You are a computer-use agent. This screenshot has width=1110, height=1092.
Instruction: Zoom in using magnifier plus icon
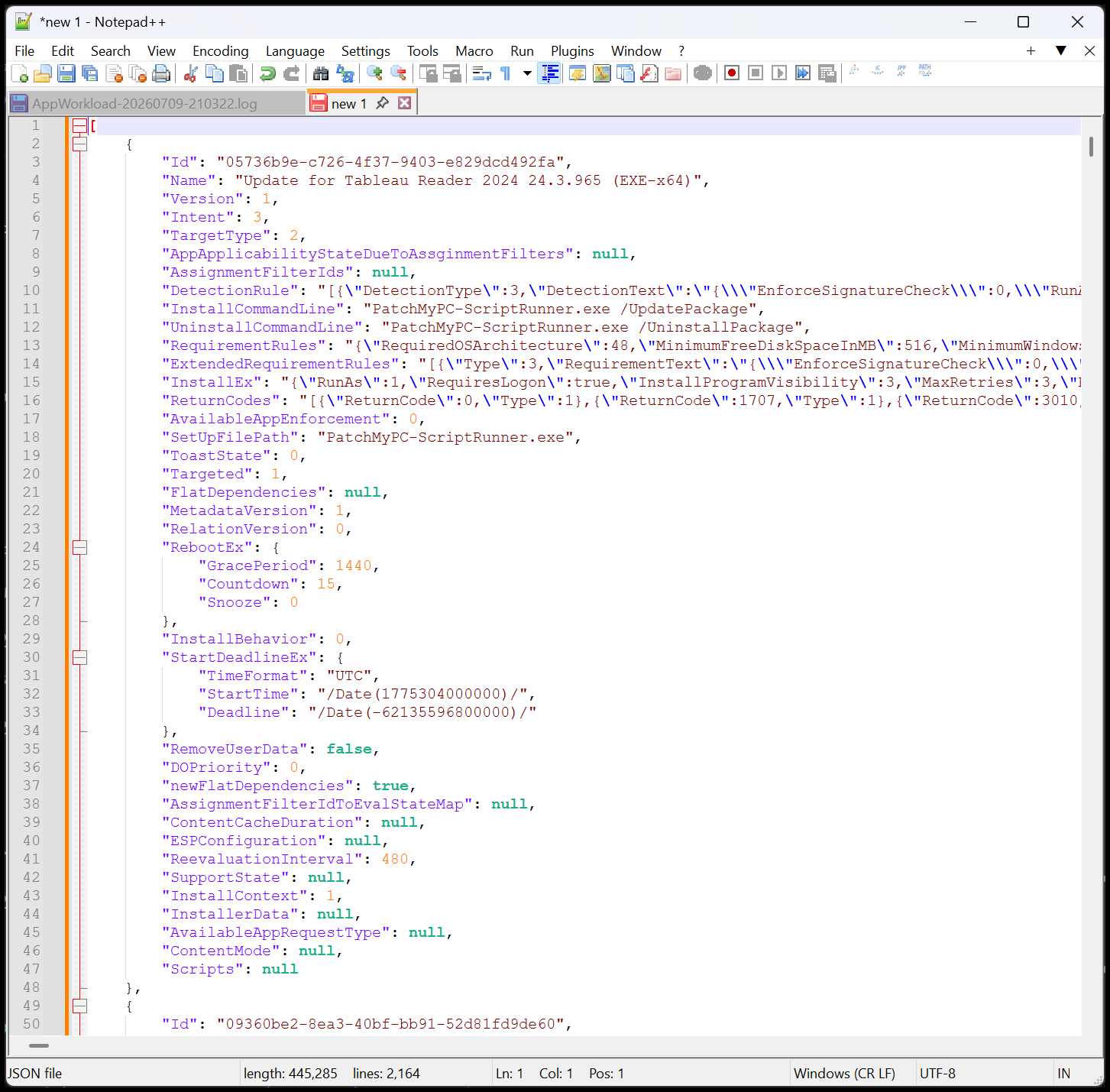click(x=374, y=73)
